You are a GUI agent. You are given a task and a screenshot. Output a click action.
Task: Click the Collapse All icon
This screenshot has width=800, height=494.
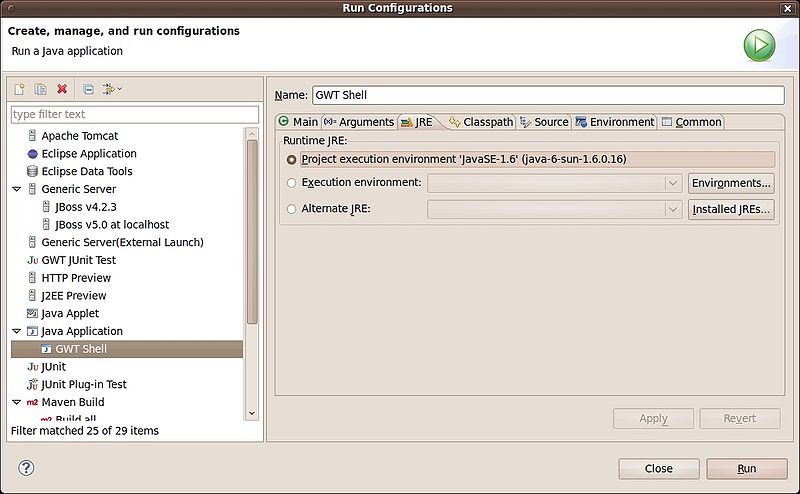[88, 89]
